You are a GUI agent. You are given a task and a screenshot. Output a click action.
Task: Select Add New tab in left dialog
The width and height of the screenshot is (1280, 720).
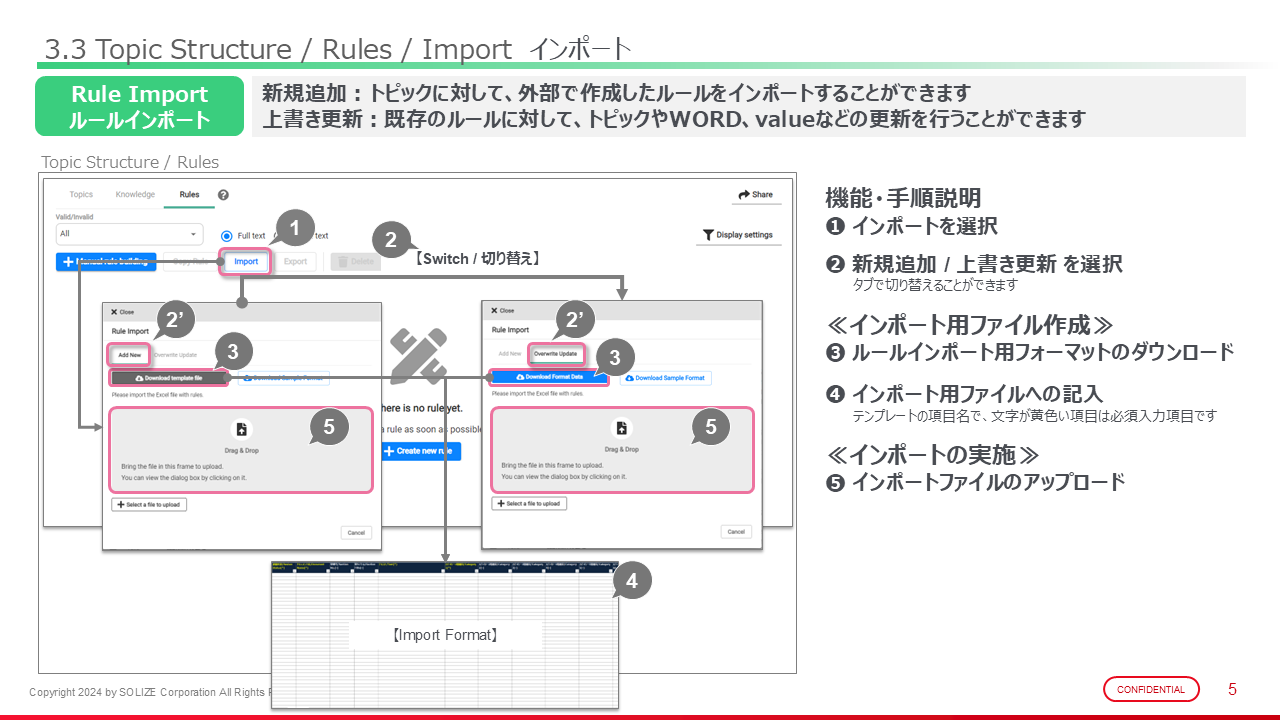[x=129, y=354]
